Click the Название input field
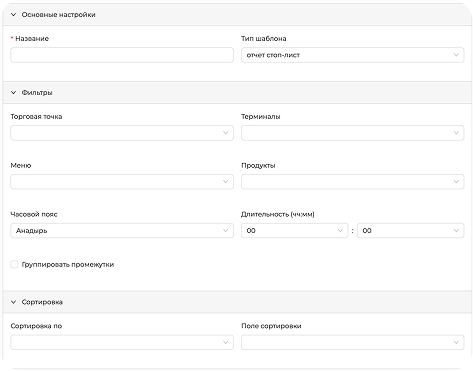The width and height of the screenshot is (473, 371). point(122,55)
